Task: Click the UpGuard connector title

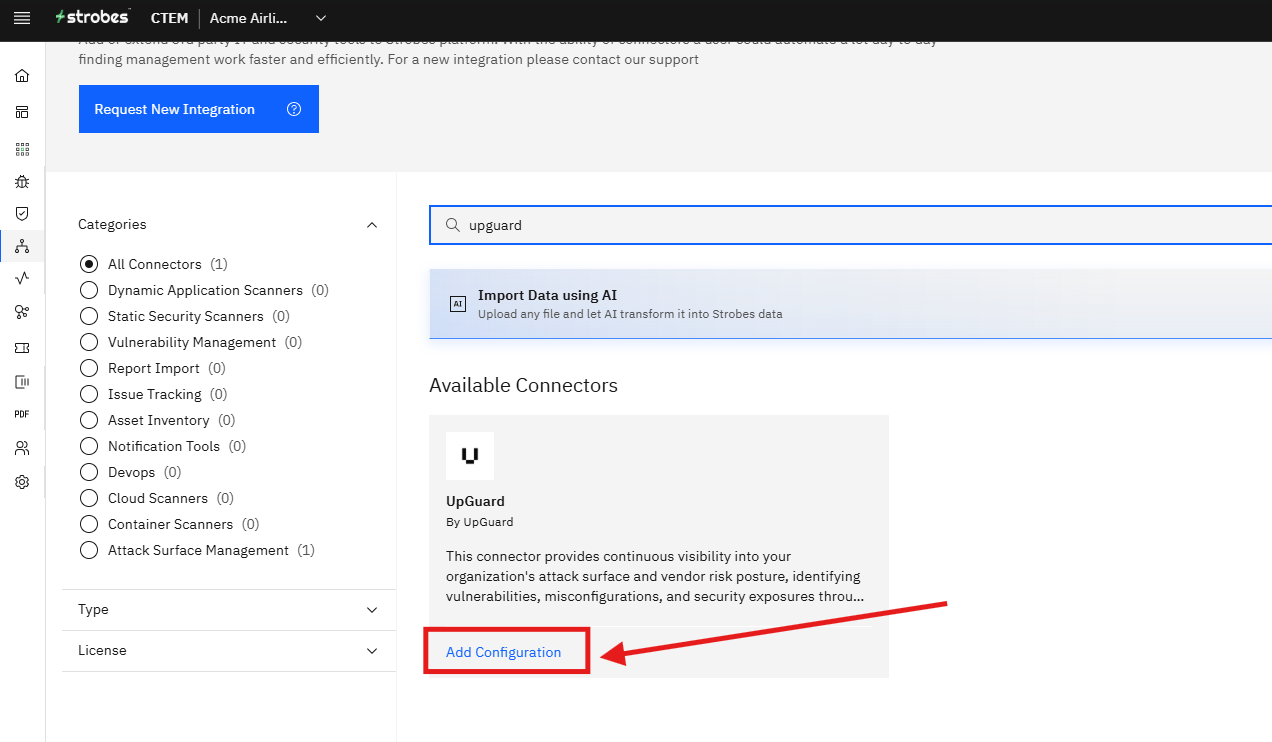Action: tap(475, 501)
